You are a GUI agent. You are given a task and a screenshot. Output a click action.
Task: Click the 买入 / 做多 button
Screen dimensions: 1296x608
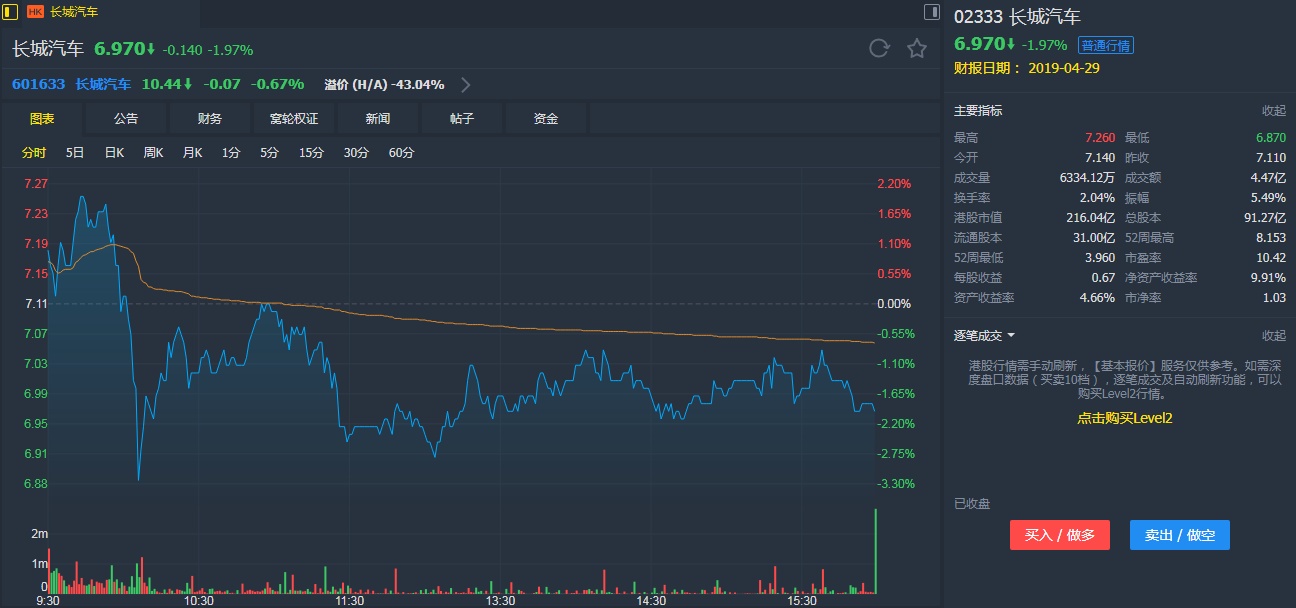tap(1060, 535)
